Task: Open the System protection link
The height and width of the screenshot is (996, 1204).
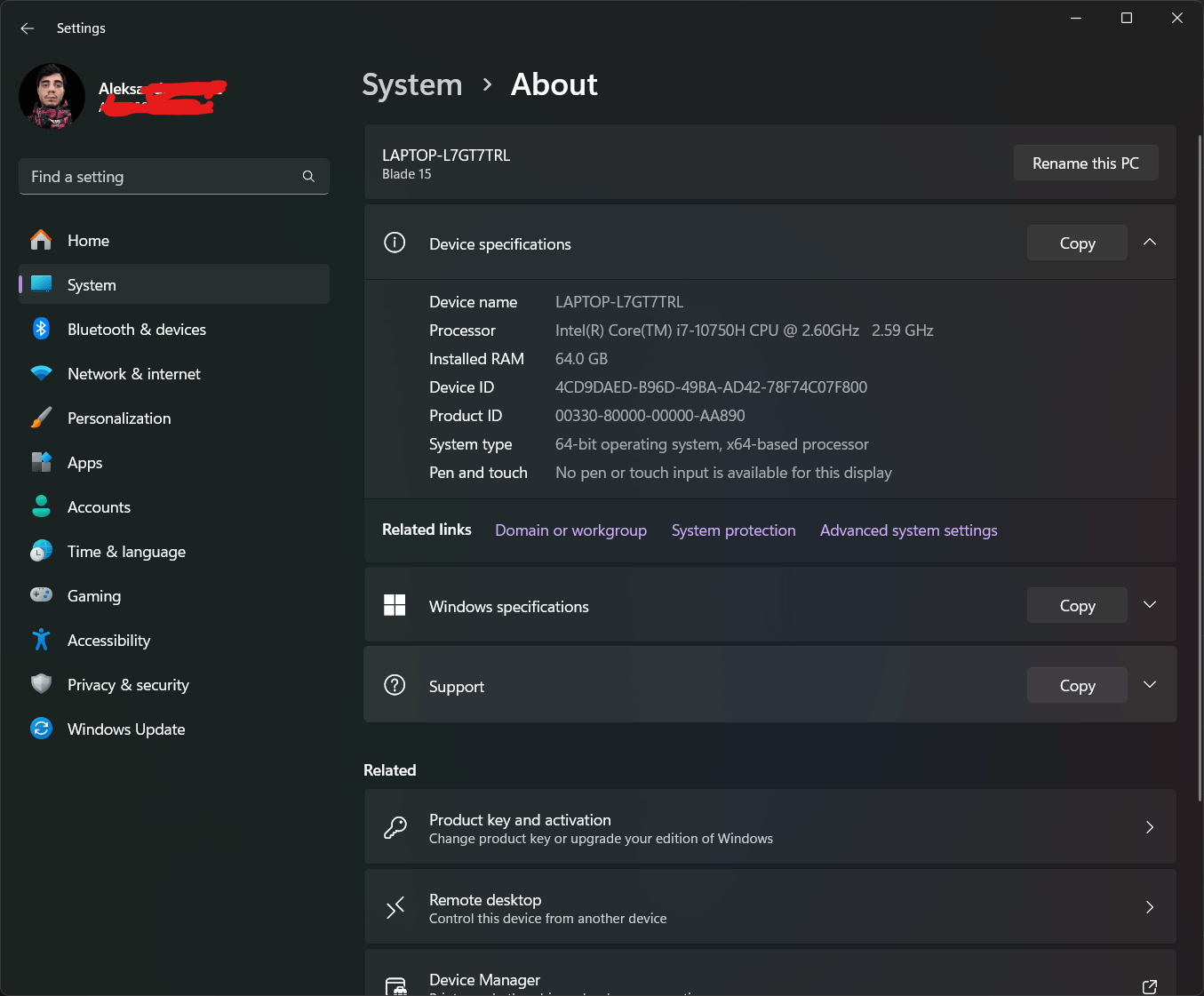Action: pos(734,530)
